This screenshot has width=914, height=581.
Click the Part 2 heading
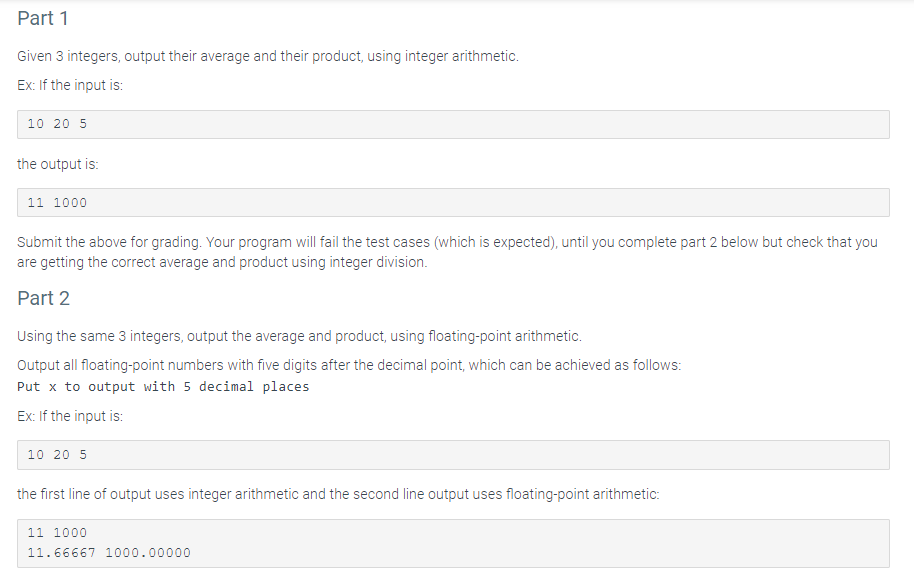pos(43,298)
